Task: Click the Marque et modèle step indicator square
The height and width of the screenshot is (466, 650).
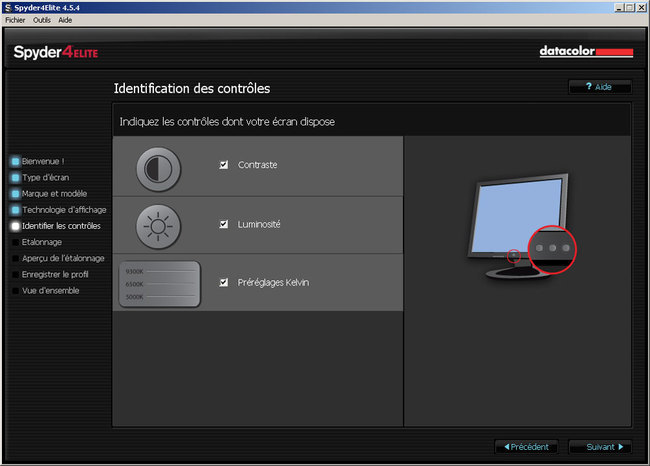Action: coord(15,194)
